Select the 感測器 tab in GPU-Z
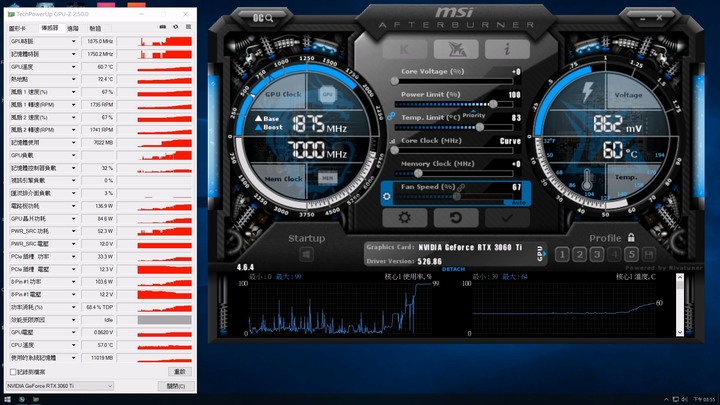The width and height of the screenshot is (720, 405). coord(50,28)
